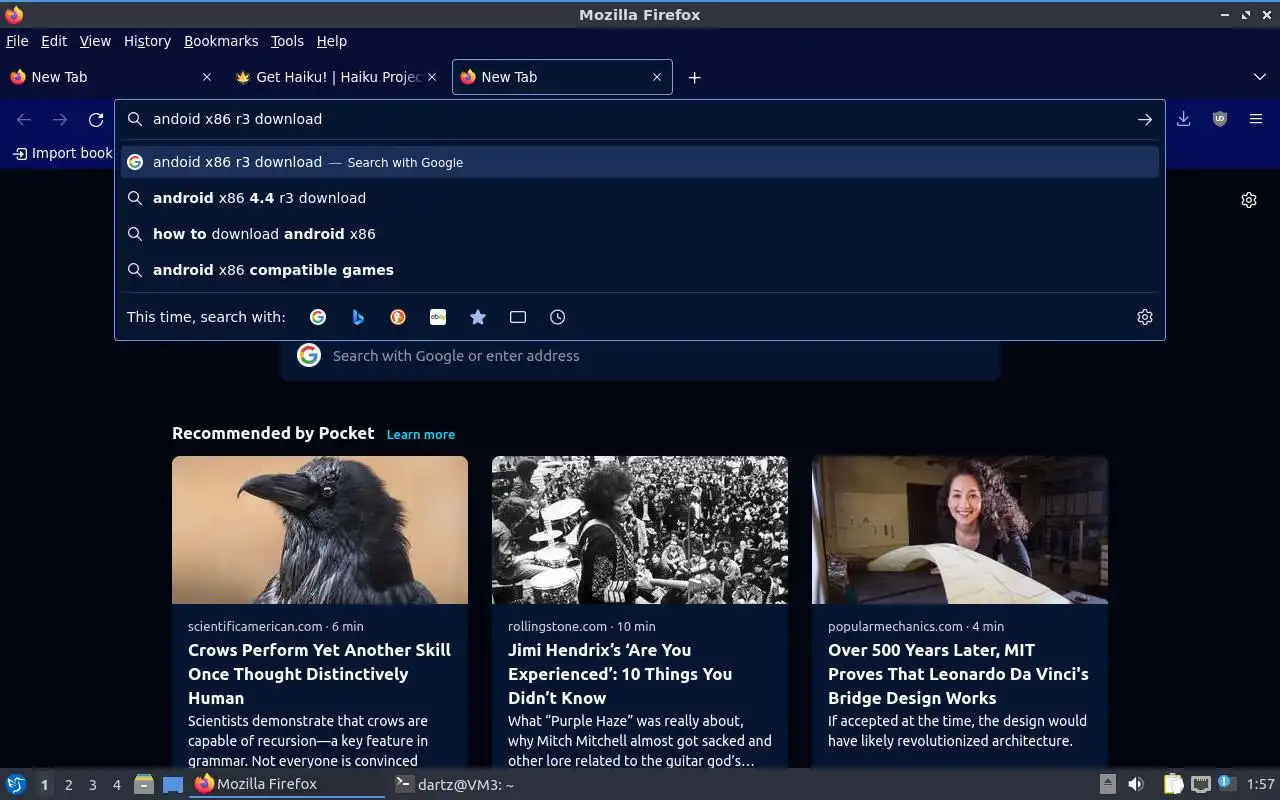The image size is (1280, 800).
Task: Select suggestion android x86 compatible games
Action: click(639, 270)
